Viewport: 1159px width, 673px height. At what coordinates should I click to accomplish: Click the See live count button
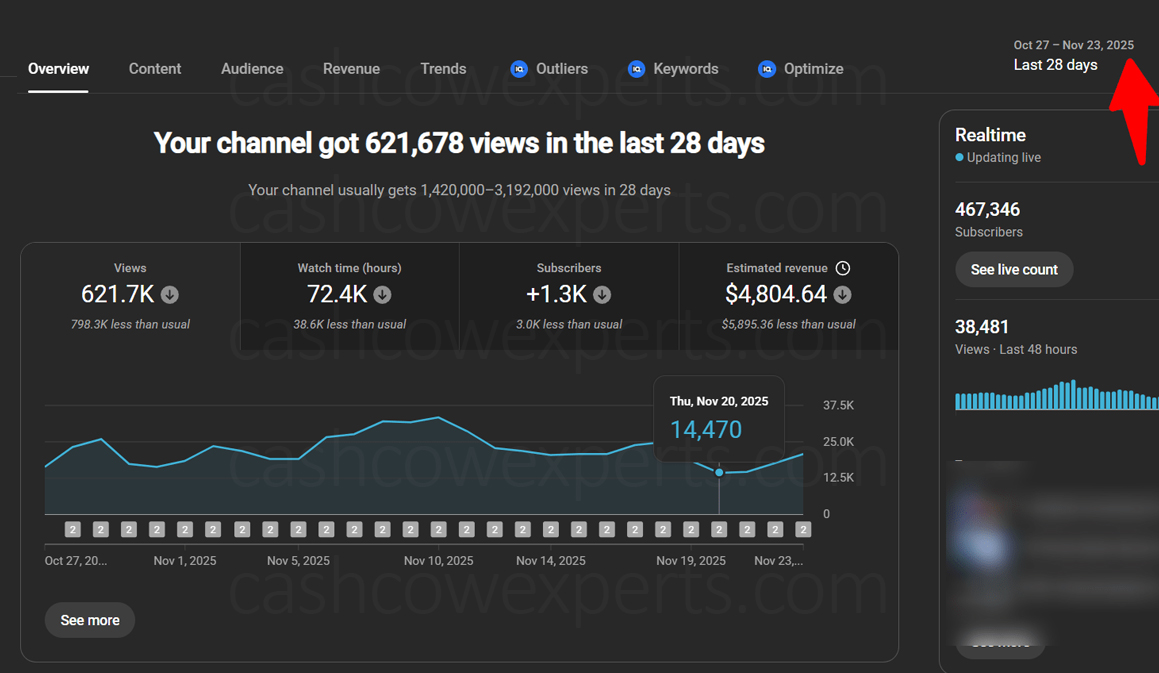[x=1014, y=269]
